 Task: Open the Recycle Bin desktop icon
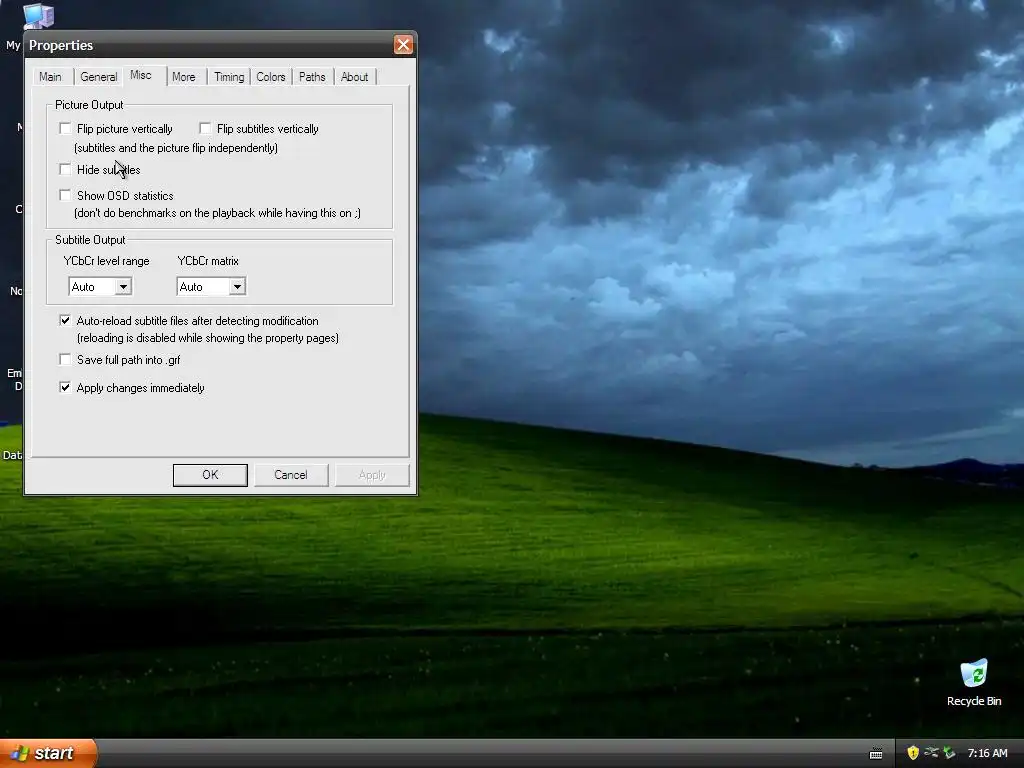974,675
